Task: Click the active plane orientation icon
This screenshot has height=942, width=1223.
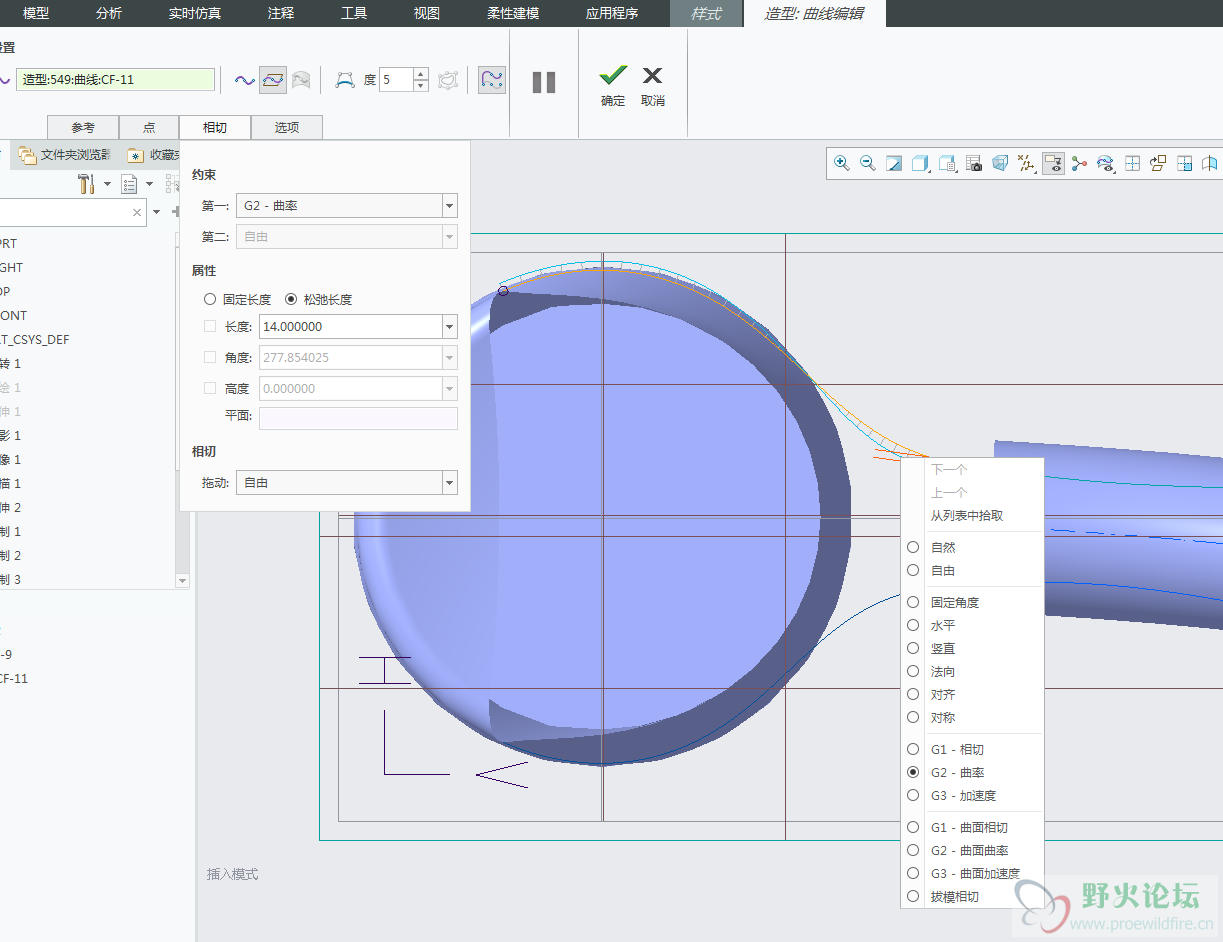Action: [x=1158, y=163]
